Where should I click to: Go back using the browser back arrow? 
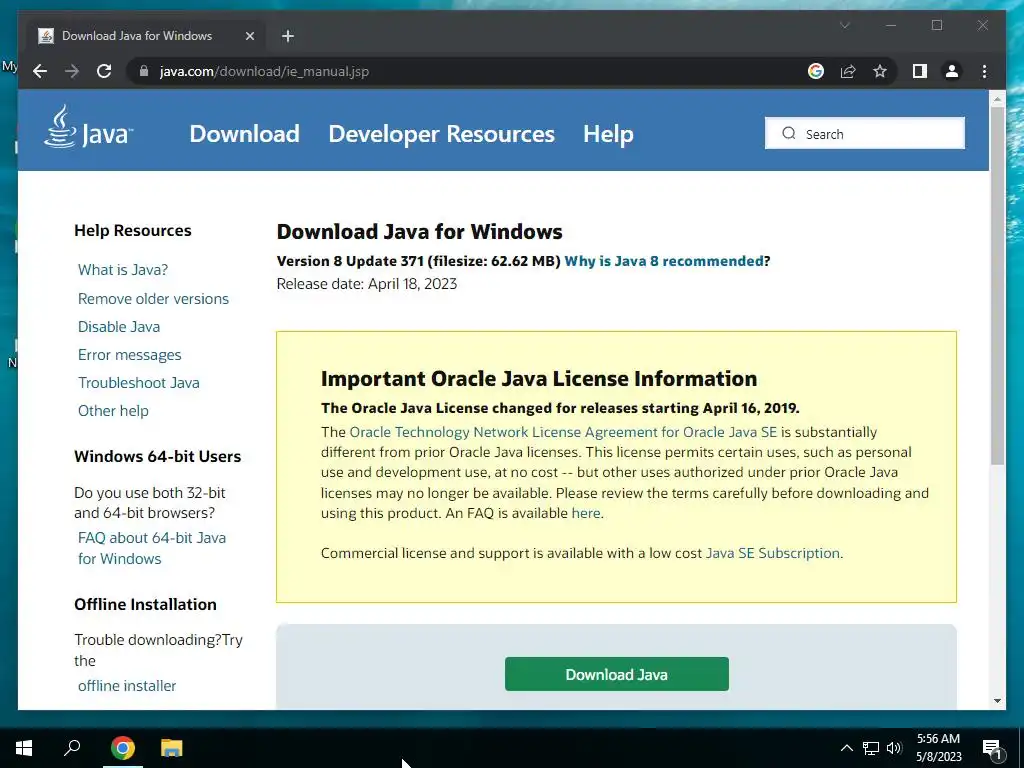(x=40, y=71)
